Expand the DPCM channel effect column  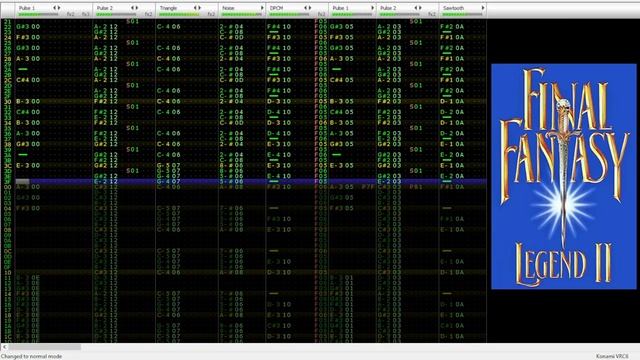click(x=310, y=8)
